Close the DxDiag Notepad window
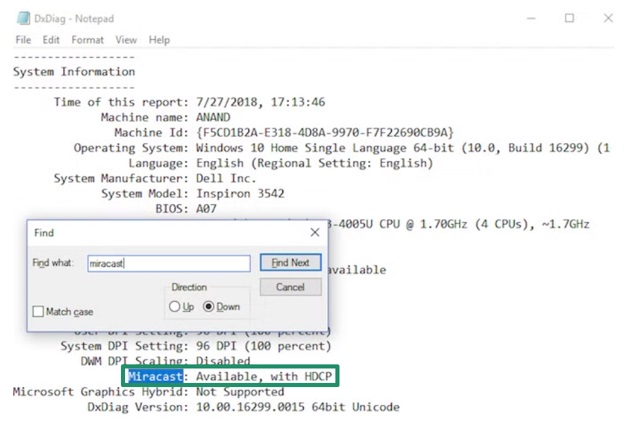The height and width of the screenshot is (440, 624). pyautogui.click(x=608, y=18)
